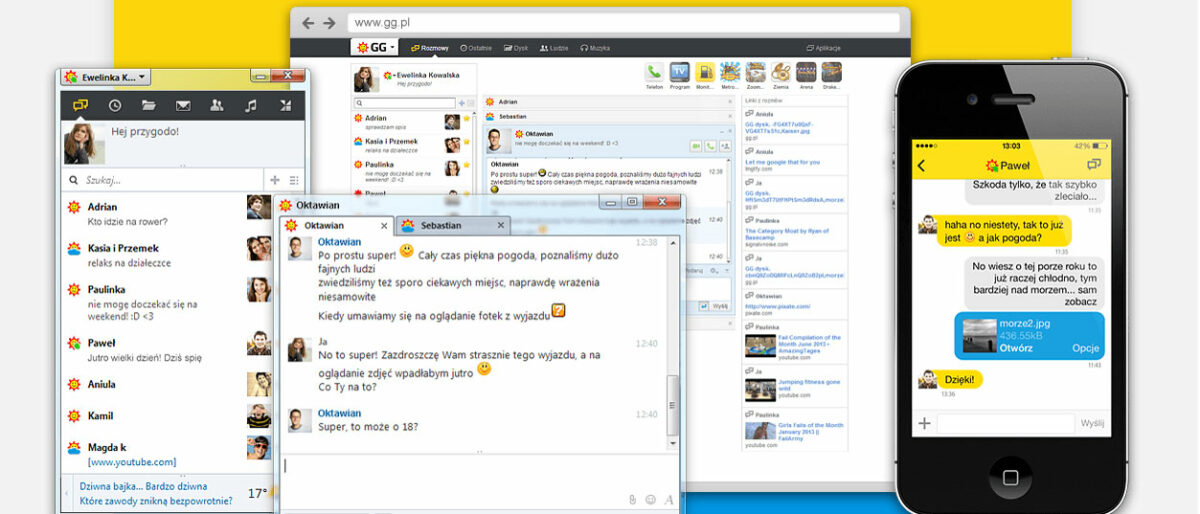Open the history clock icon in desktop app
Screen dimensions: 1200x514
pyautogui.click(x=115, y=105)
